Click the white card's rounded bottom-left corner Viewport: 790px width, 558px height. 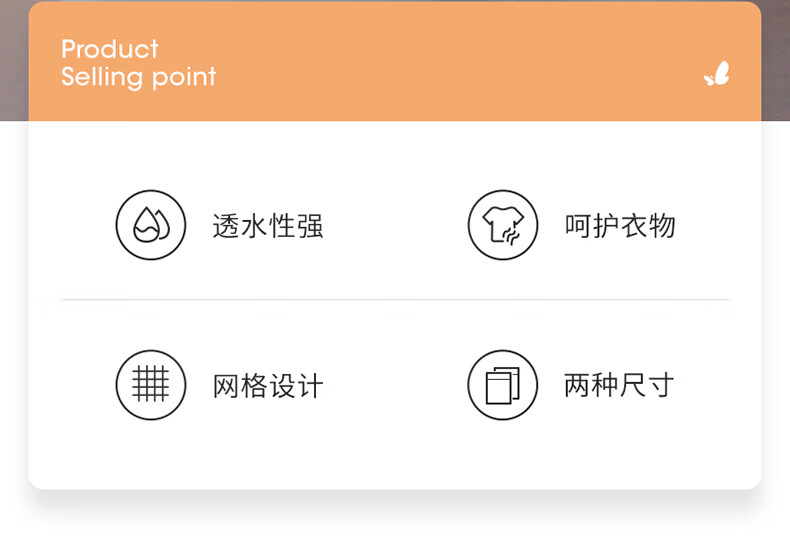38,480
